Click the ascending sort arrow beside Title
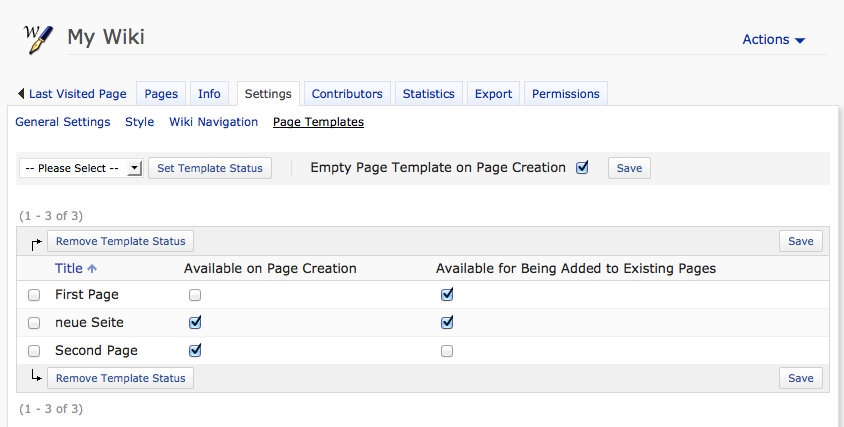 93,269
